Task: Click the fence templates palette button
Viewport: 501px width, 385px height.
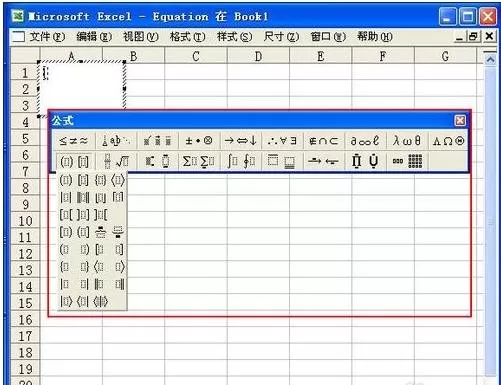Action: (74, 162)
